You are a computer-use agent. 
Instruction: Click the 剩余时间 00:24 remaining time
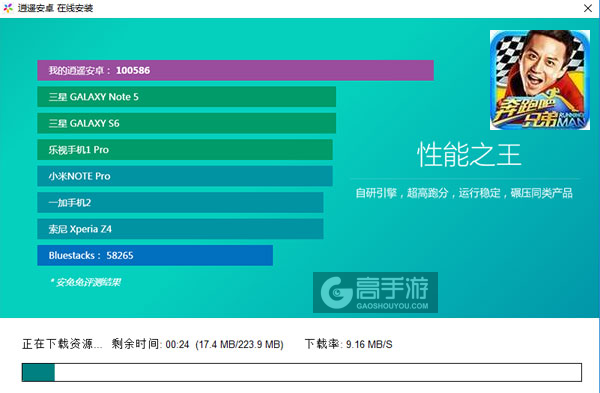(150, 344)
